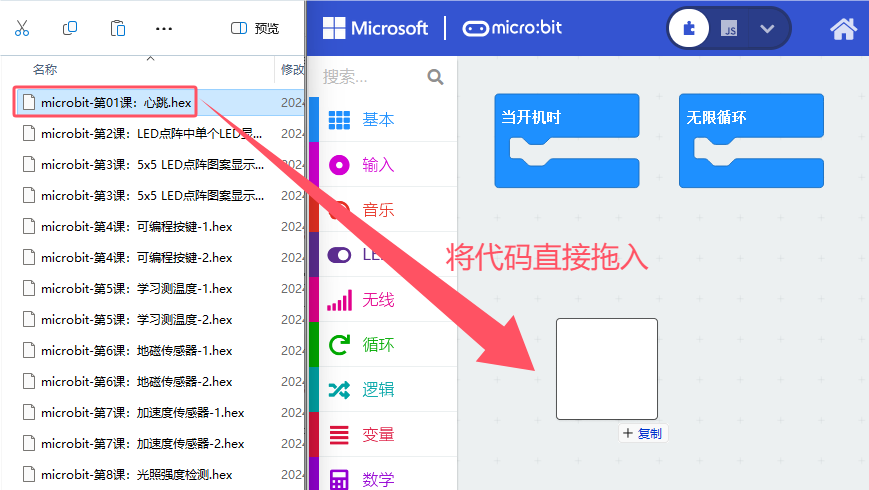Click the Copy icon in Explorer toolbar

70,28
